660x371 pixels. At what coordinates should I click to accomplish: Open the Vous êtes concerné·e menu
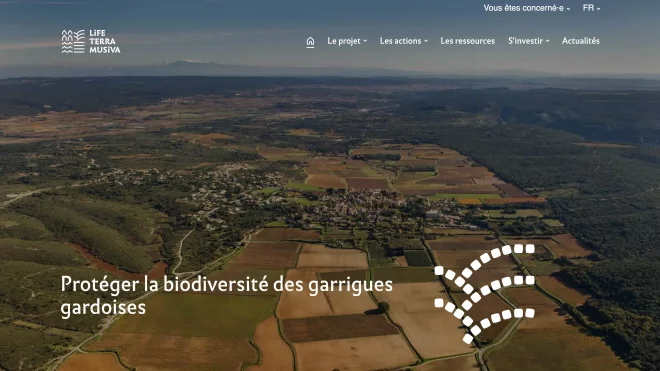click(527, 8)
